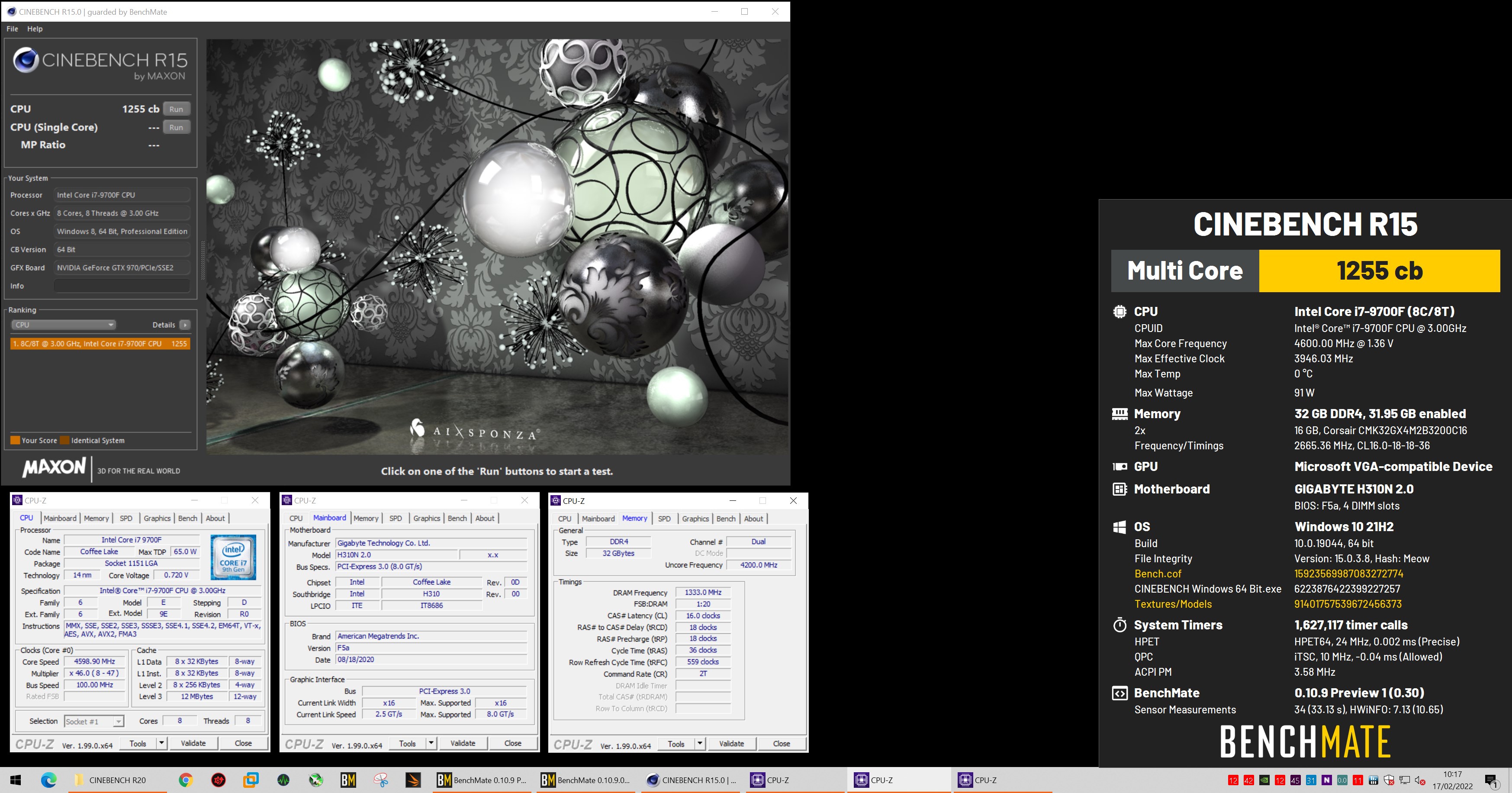The image size is (1512, 793).
Task: Open the green orb taskbar icon
Action: pyautogui.click(x=316, y=780)
